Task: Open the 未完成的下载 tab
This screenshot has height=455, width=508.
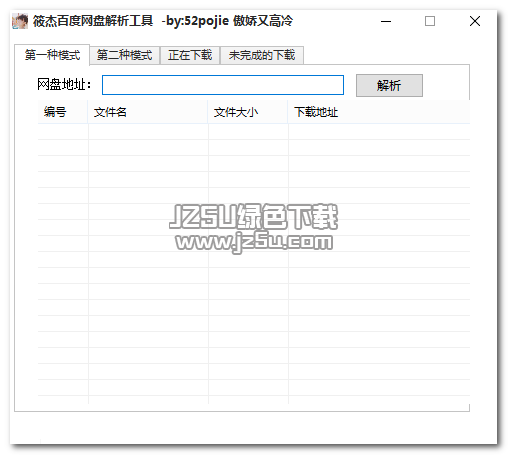Action: coord(262,55)
